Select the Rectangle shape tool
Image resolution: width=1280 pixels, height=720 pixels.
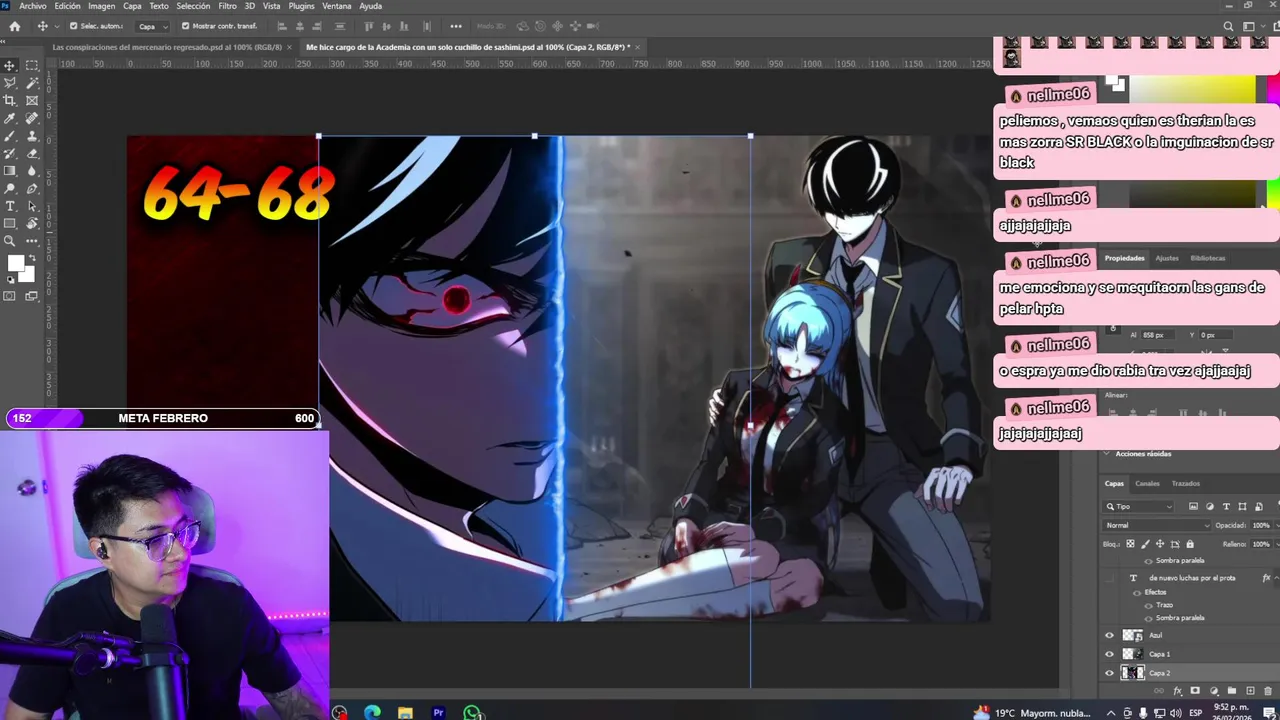[9, 223]
